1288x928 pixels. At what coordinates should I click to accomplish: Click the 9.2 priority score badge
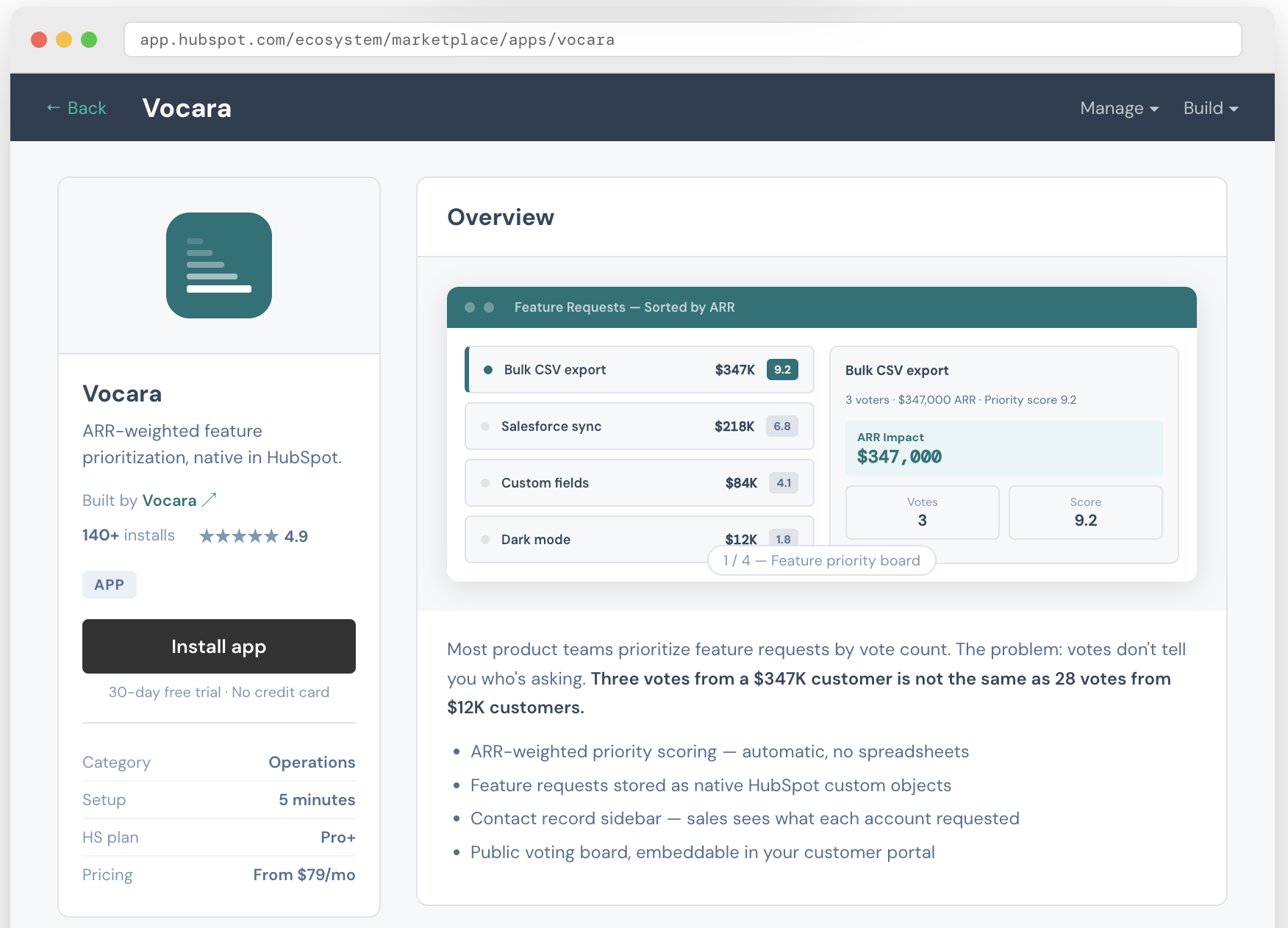pyautogui.click(x=782, y=369)
